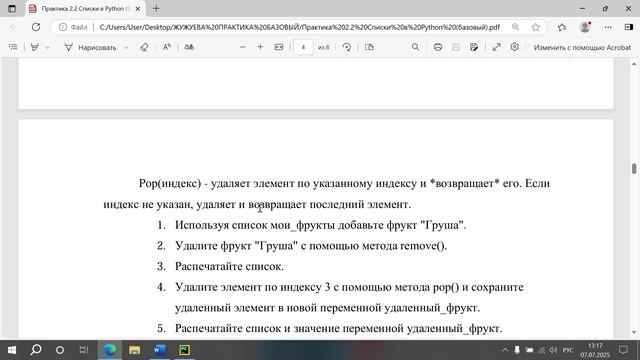
Task: Click the address bar file path
Action: tap(300, 27)
